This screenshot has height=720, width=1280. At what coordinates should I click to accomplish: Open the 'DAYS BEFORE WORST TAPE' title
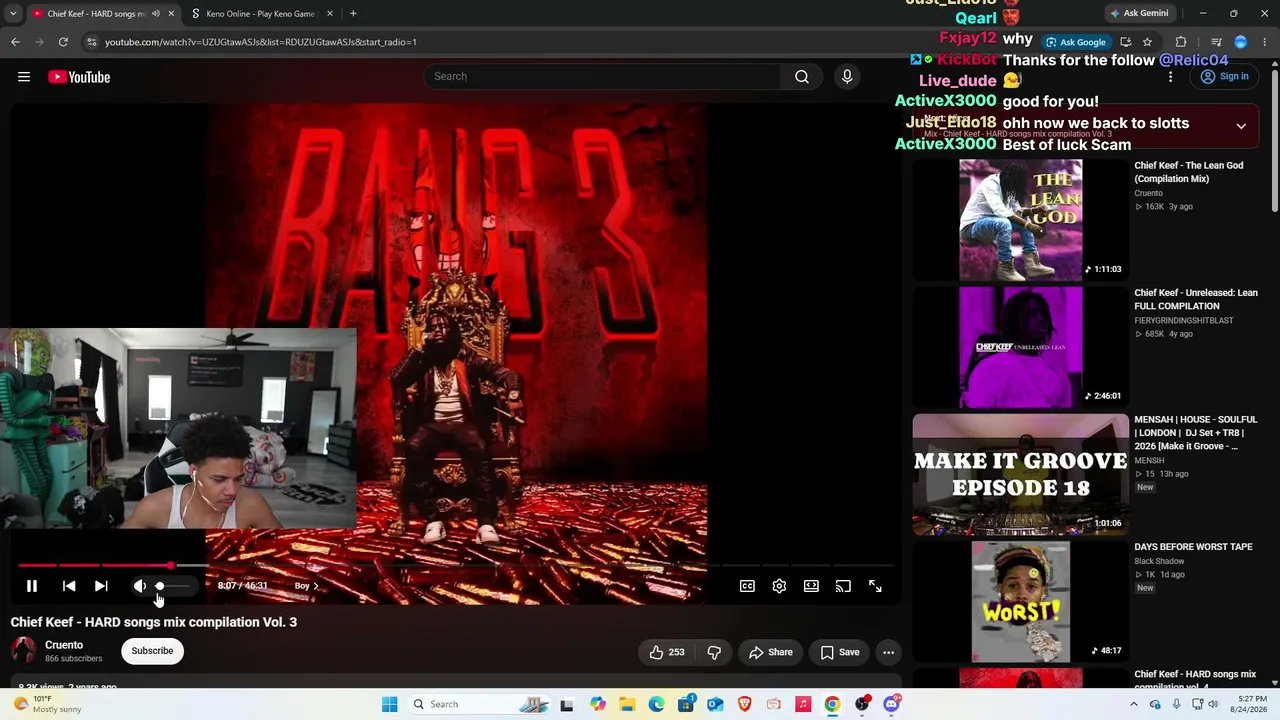click(1193, 547)
